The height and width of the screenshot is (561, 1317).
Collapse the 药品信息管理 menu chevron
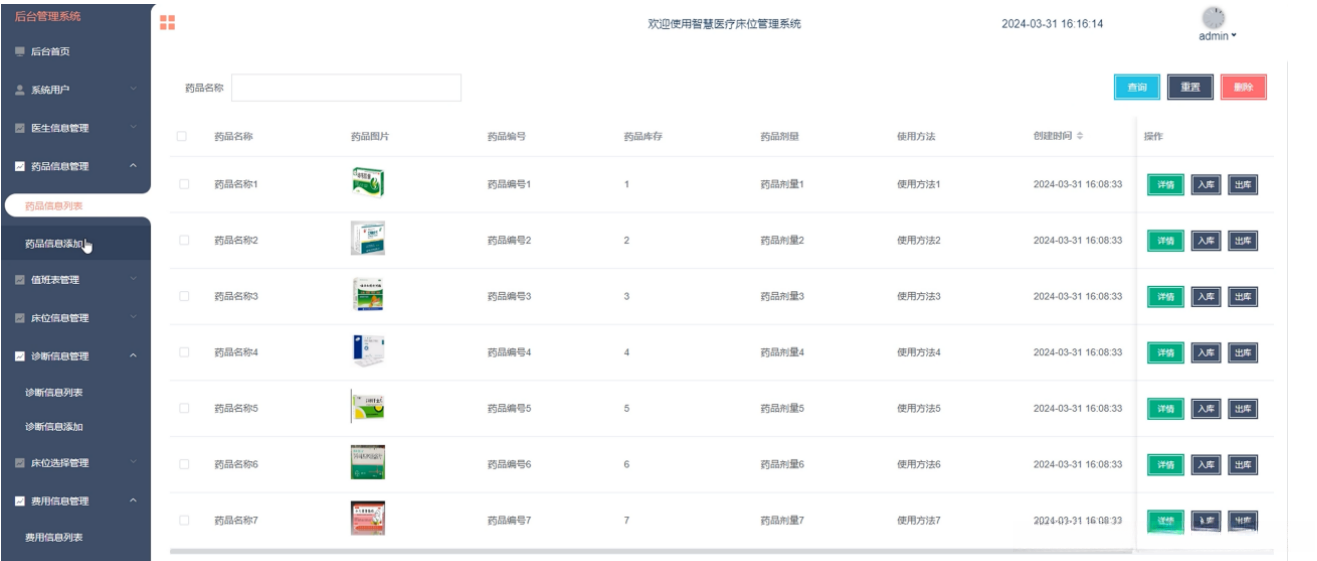pyautogui.click(x=133, y=166)
